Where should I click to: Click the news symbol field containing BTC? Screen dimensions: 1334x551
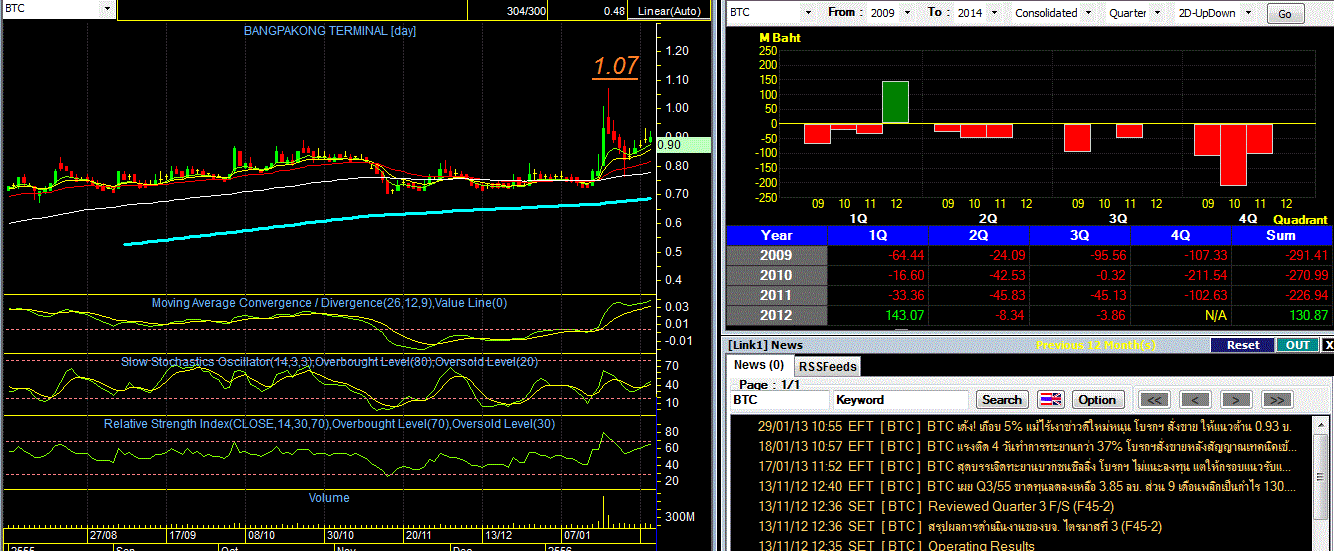pos(780,399)
